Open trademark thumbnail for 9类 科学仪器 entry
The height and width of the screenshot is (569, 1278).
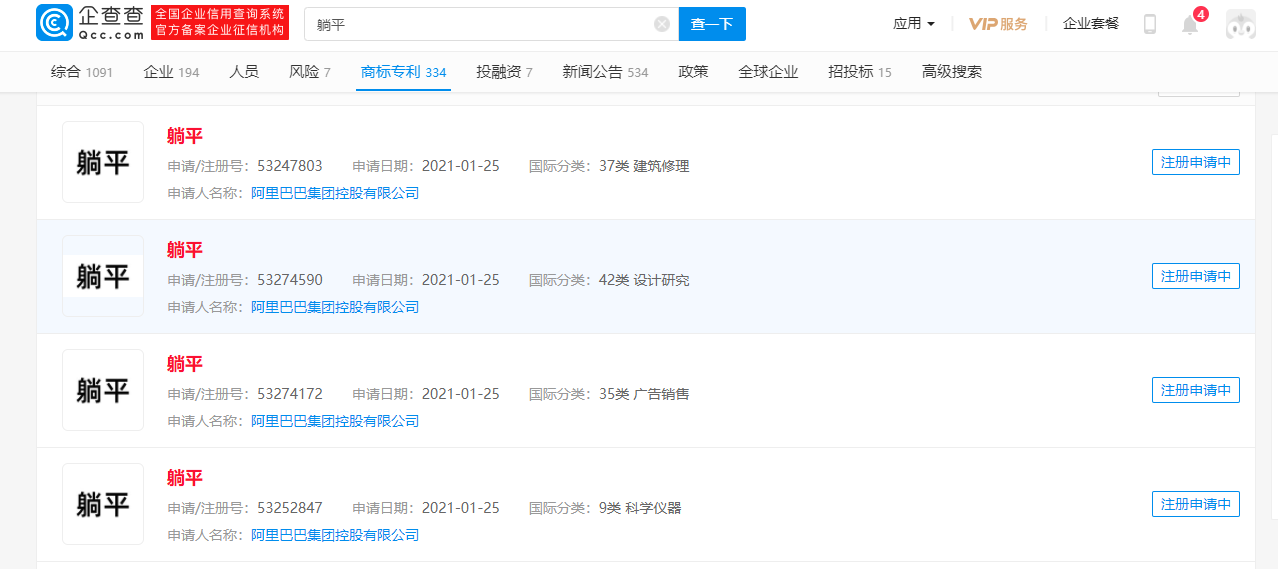[x=103, y=504]
